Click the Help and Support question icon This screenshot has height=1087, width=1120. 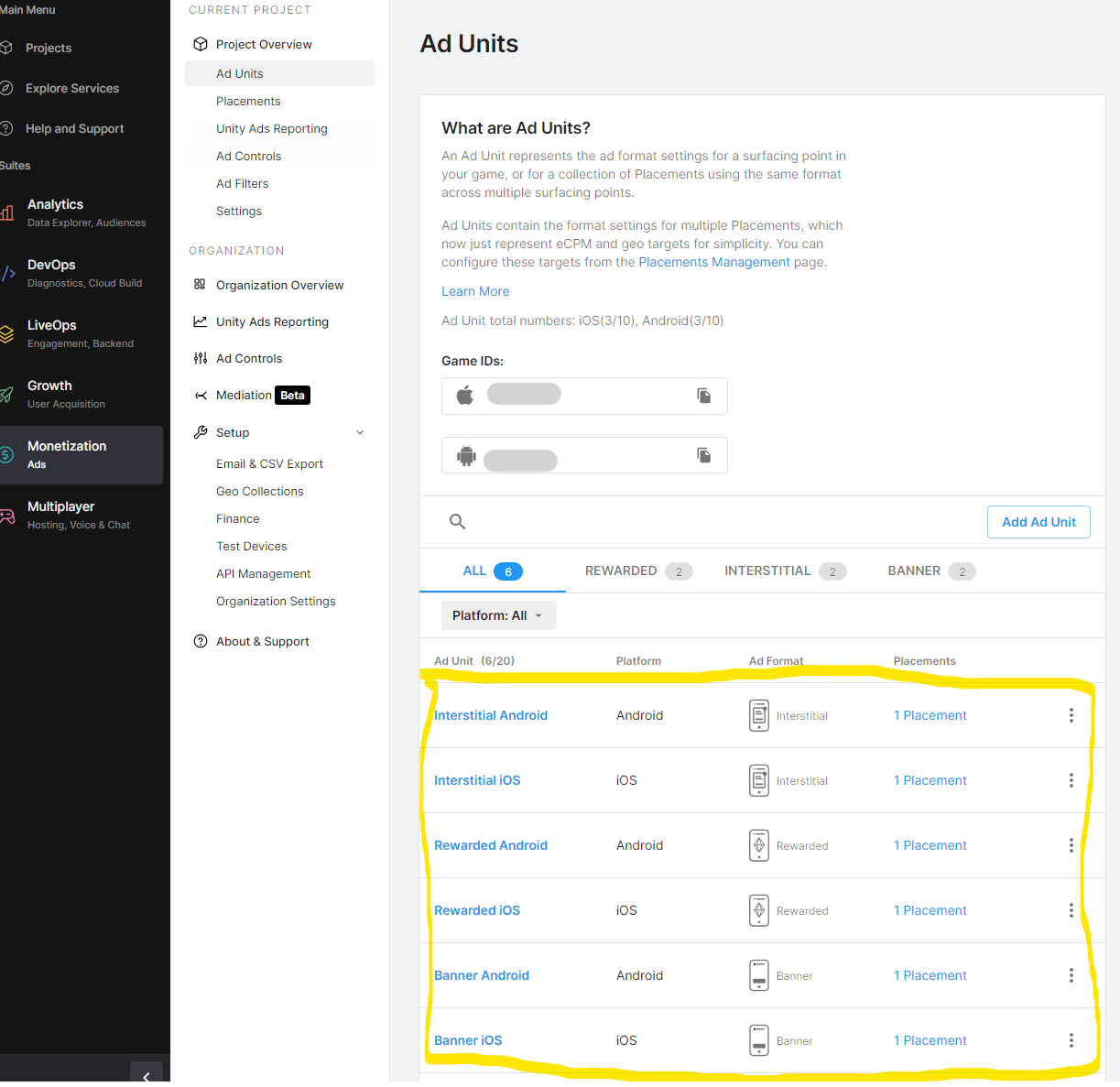click(5, 128)
